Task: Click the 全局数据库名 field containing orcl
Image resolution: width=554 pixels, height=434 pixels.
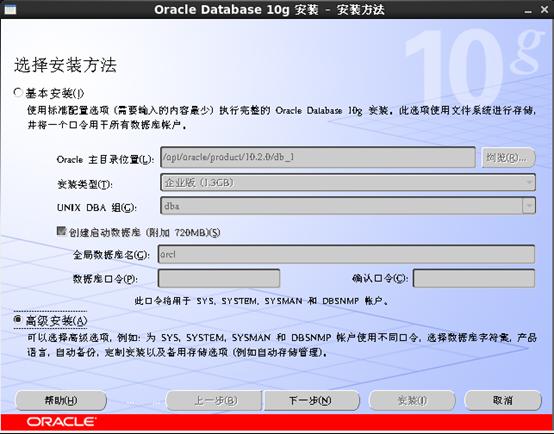Action: point(346,254)
